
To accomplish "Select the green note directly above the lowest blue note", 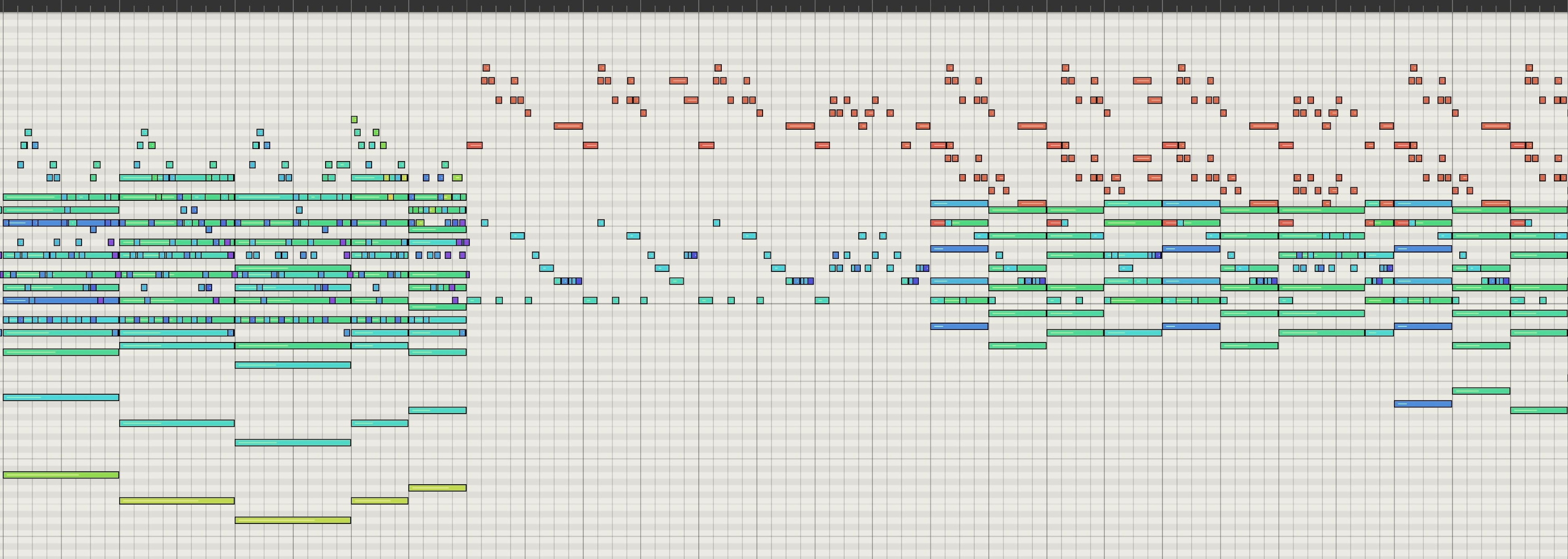I will (x=1481, y=391).
